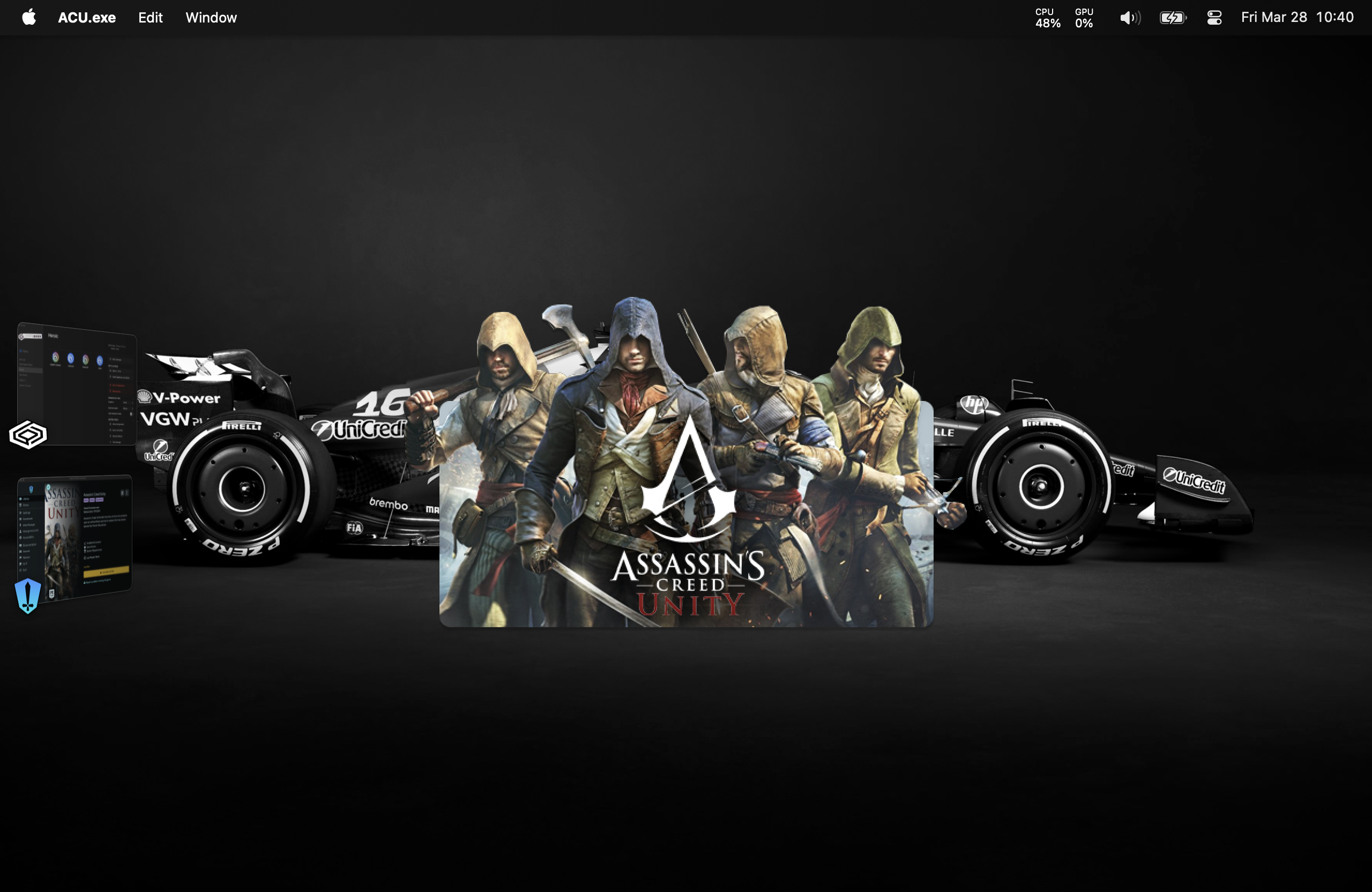Click the CPU 48% usage indicator

point(1047,18)
